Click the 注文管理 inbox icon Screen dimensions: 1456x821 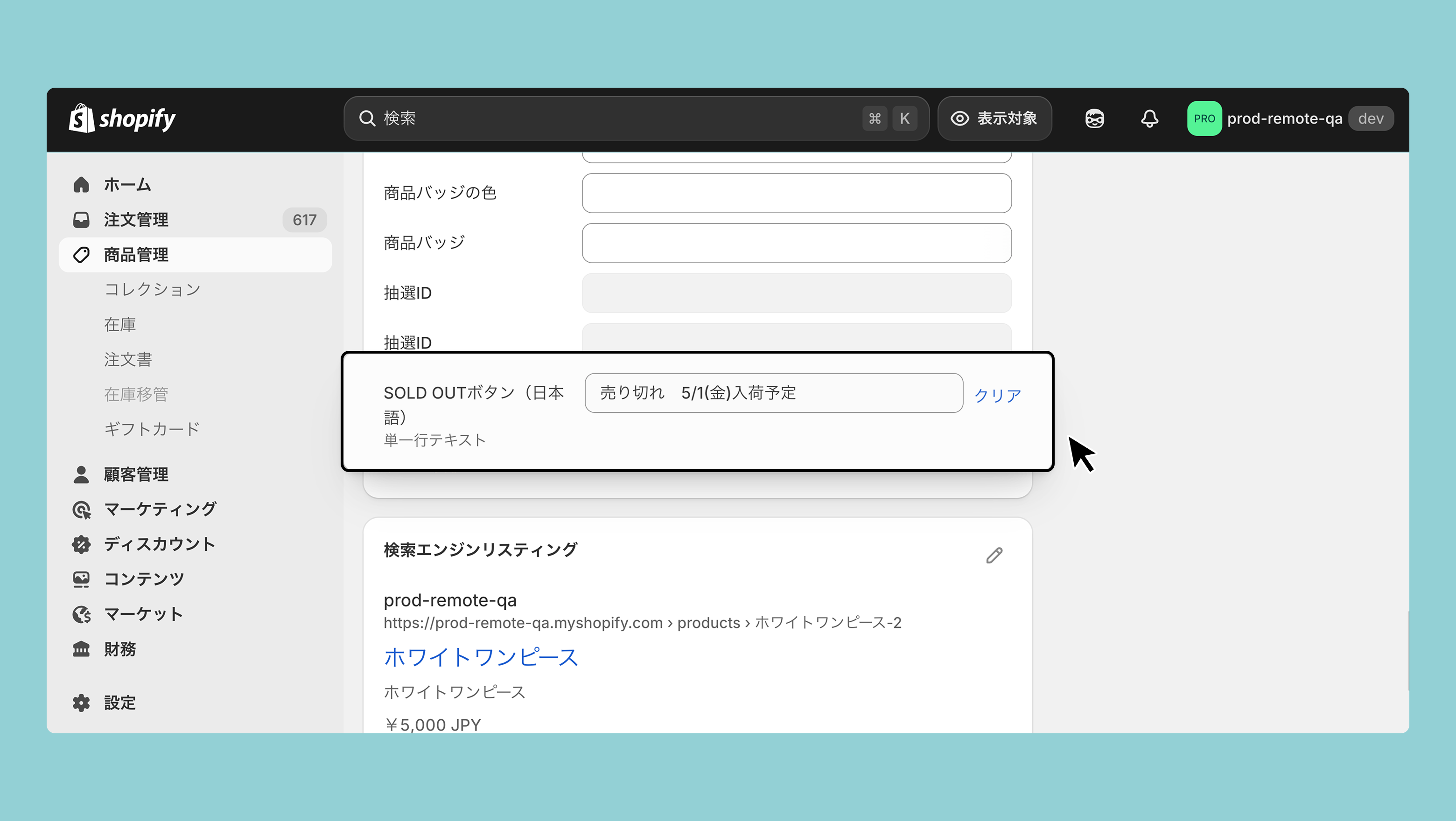[x=81, y=220]
